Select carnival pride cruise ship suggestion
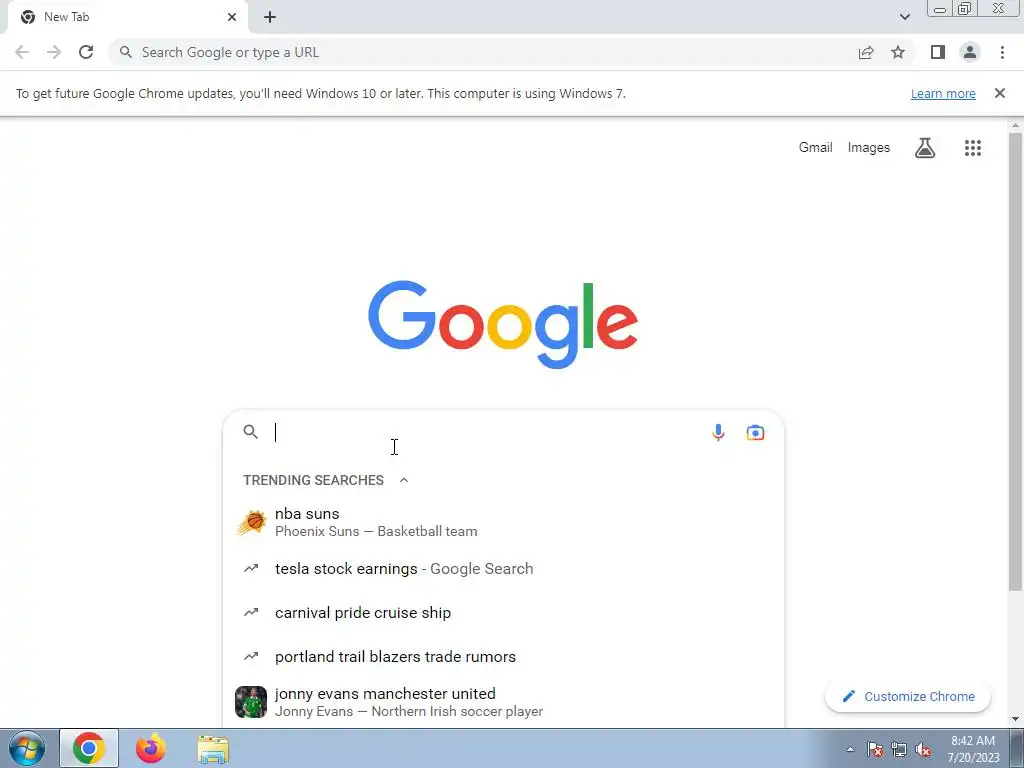 (503, 613)
